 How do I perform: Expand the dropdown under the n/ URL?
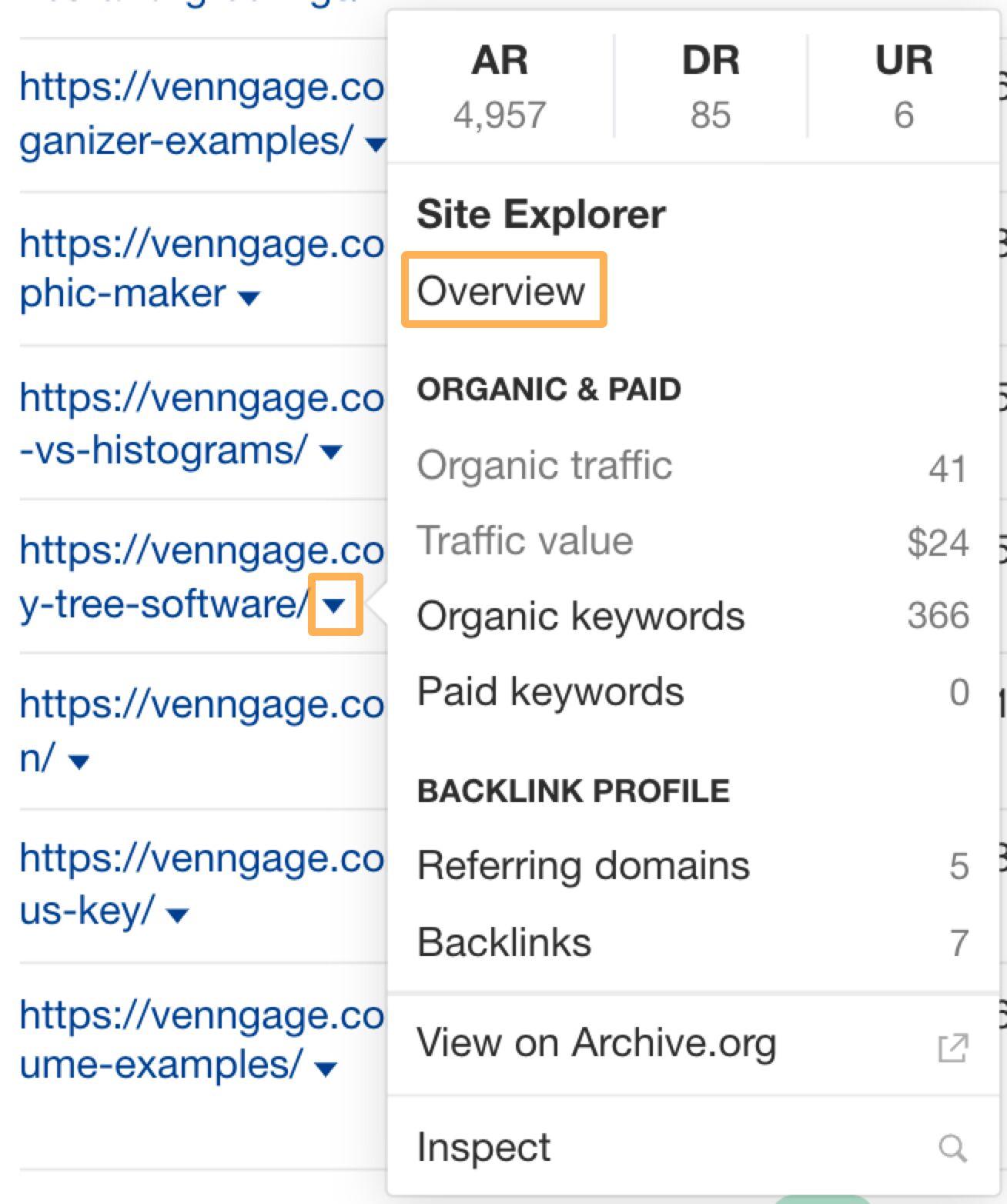tap(79, 761)
